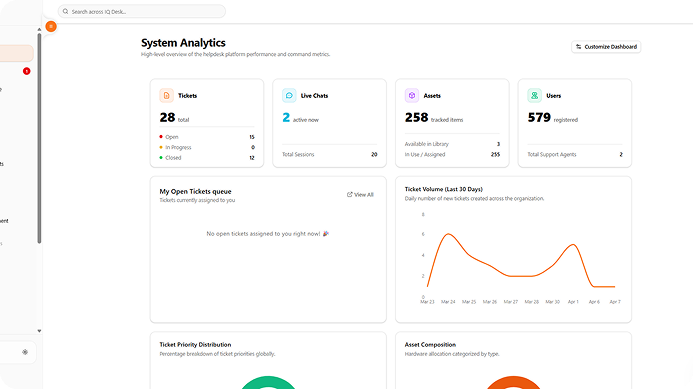
Task: Open View All for open tickets queue
Action: coord(360,194)
